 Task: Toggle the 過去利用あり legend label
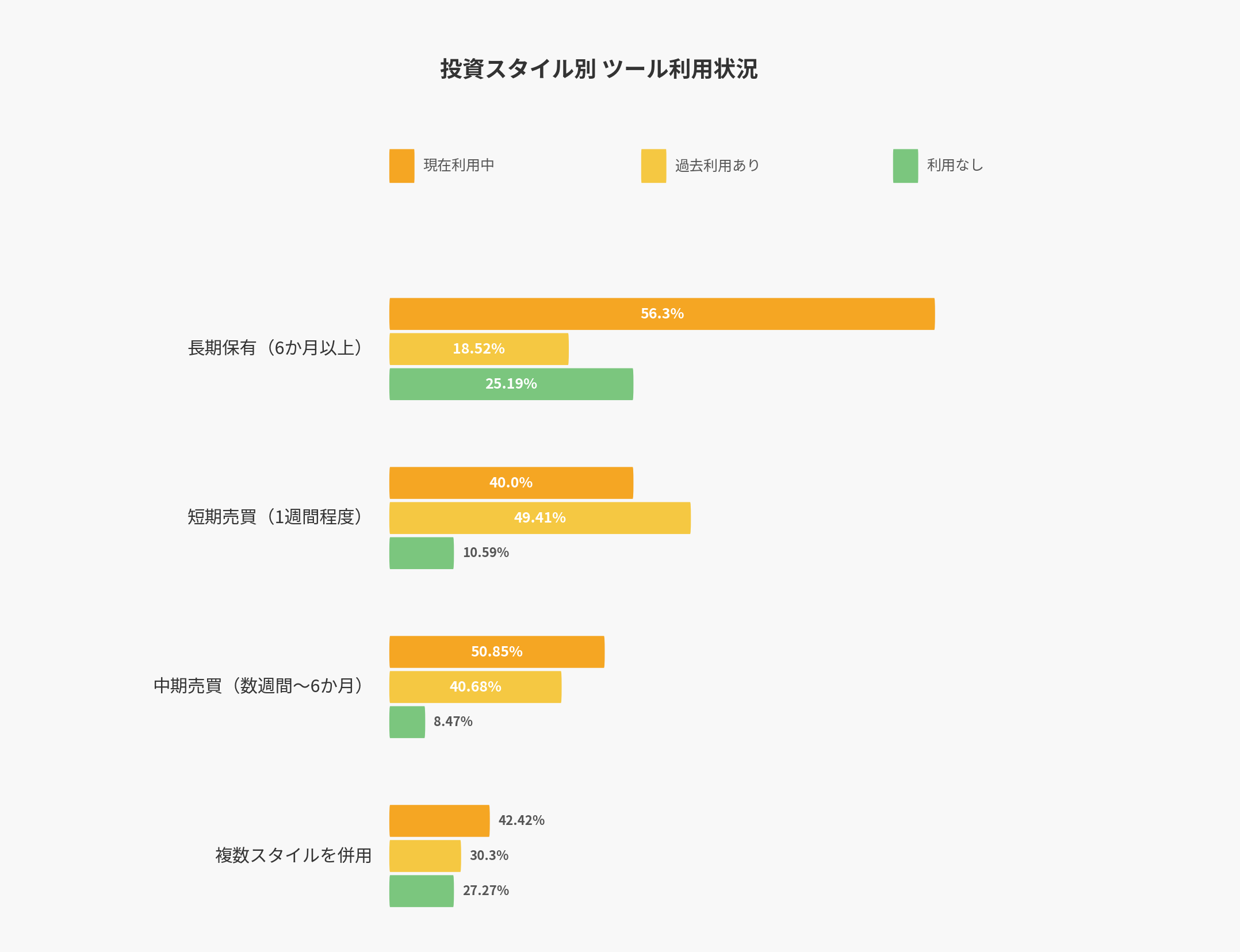click(717, 166)
